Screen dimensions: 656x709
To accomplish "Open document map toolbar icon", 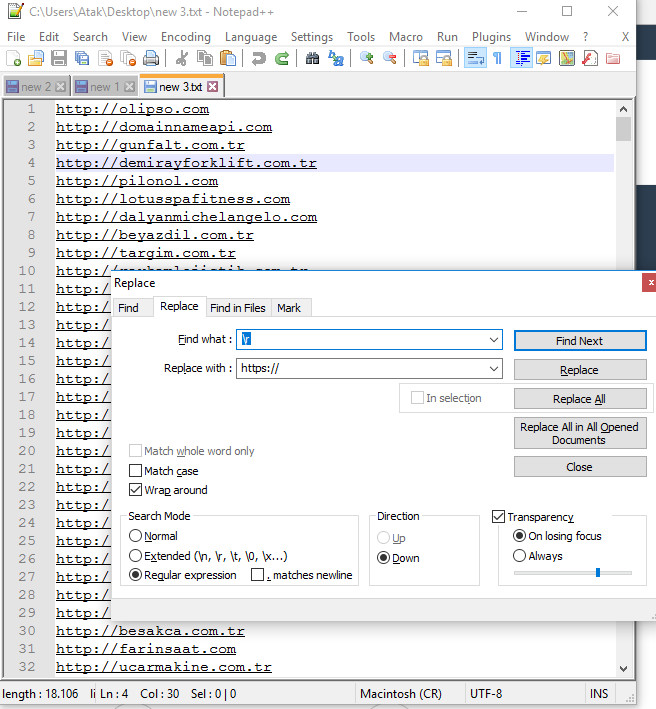I will [x=567, y=58].
